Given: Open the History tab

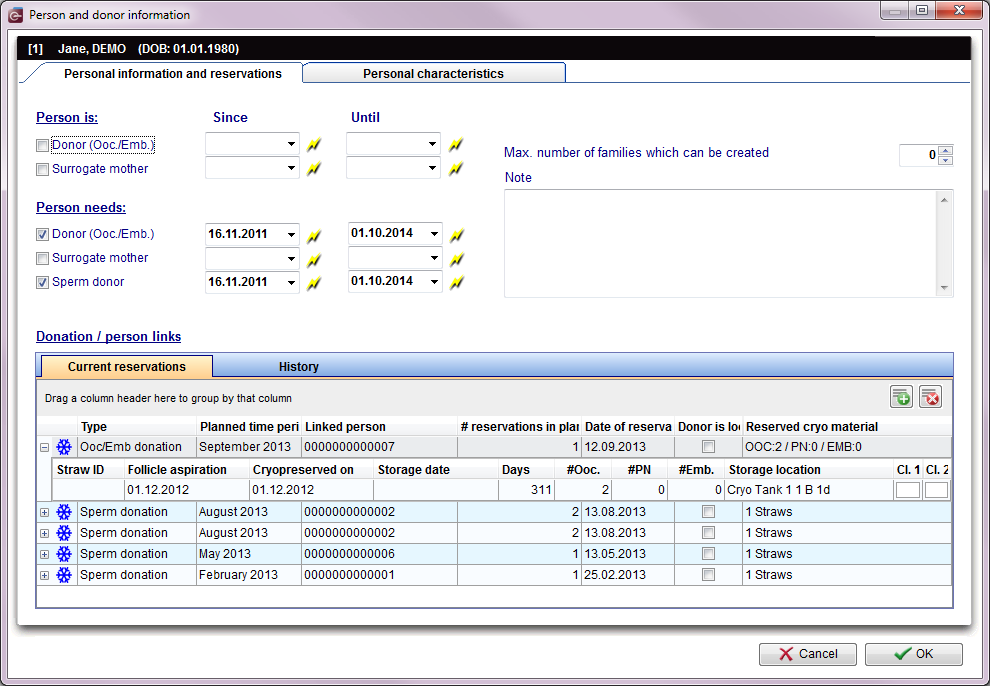Looking at the screenshot, I should [299, 367].
